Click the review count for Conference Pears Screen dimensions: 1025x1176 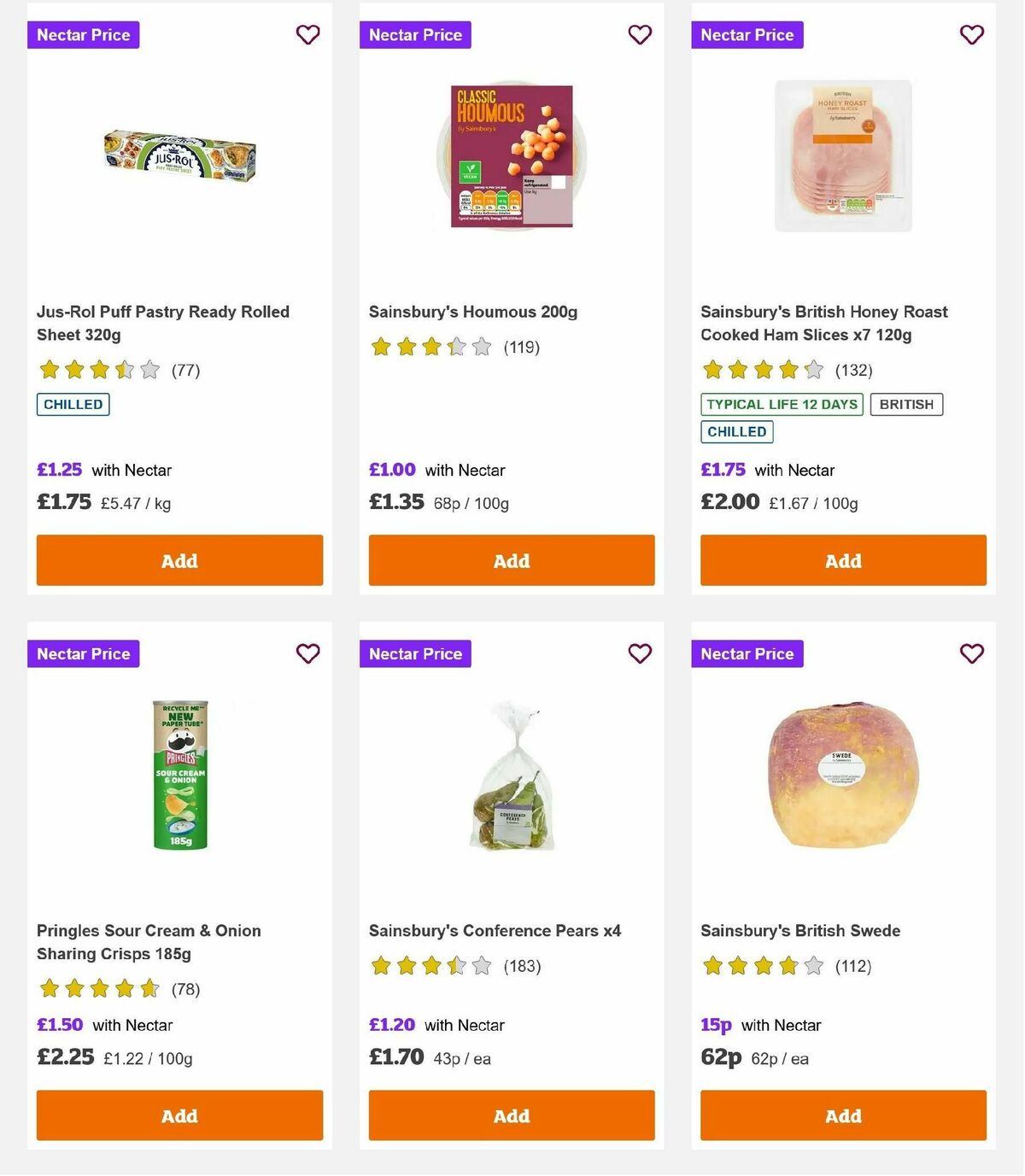pos(521,966)
